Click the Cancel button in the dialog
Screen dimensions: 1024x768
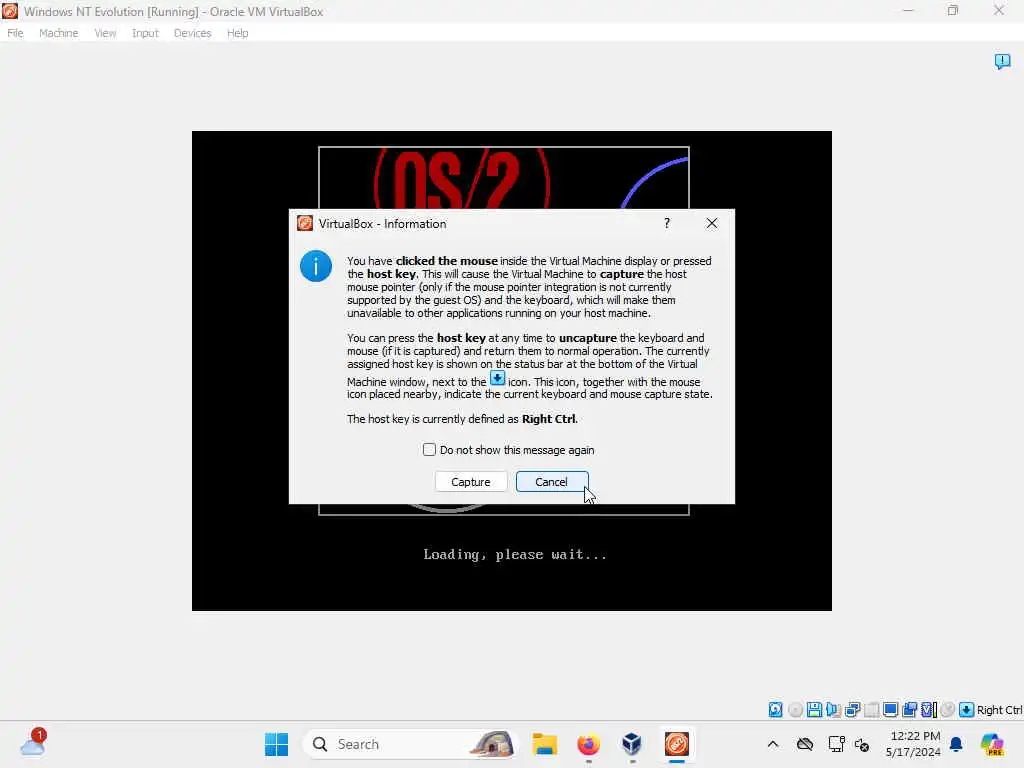click(551, 482)
